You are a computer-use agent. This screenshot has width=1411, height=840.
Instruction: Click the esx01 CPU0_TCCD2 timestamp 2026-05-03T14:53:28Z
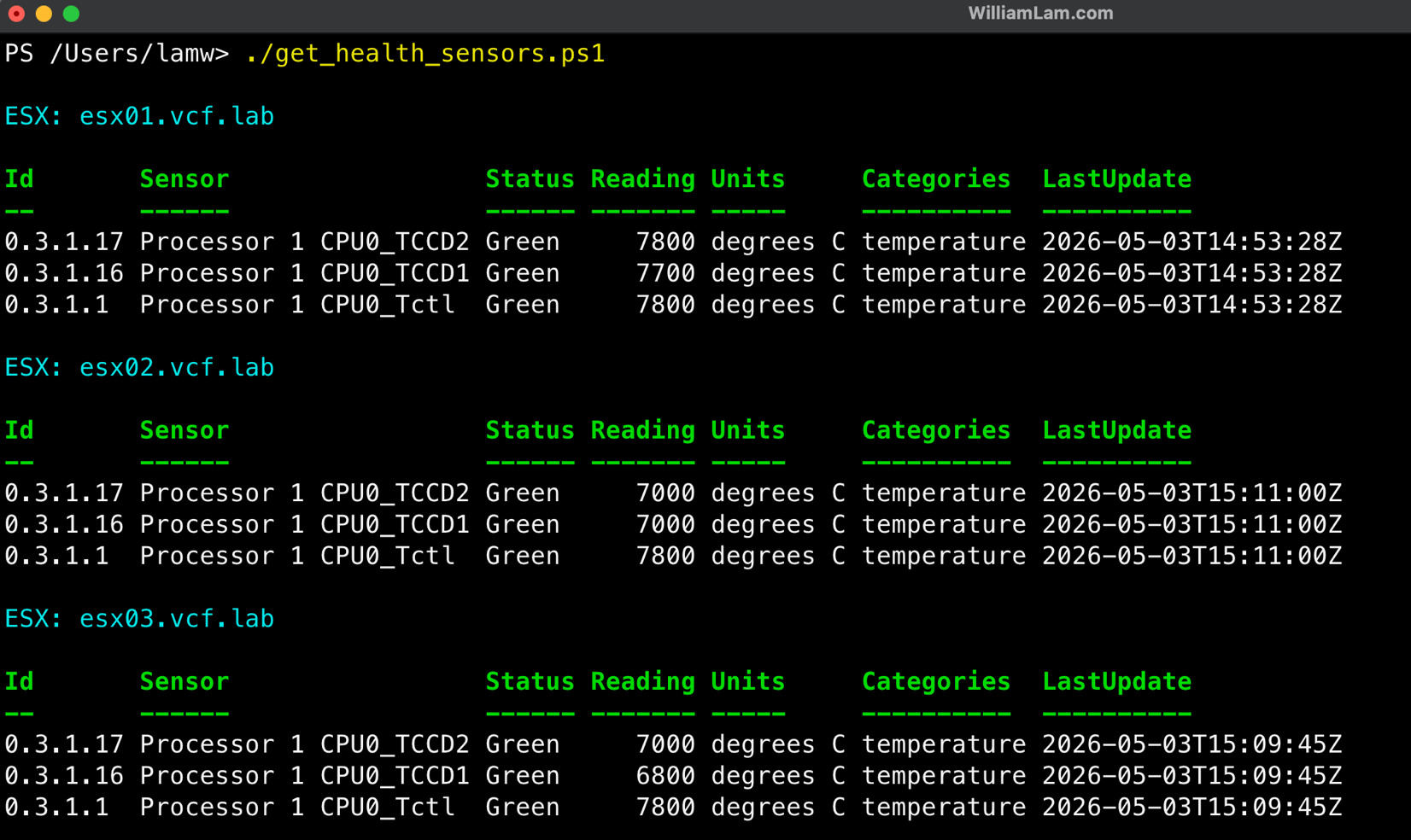1191,242
